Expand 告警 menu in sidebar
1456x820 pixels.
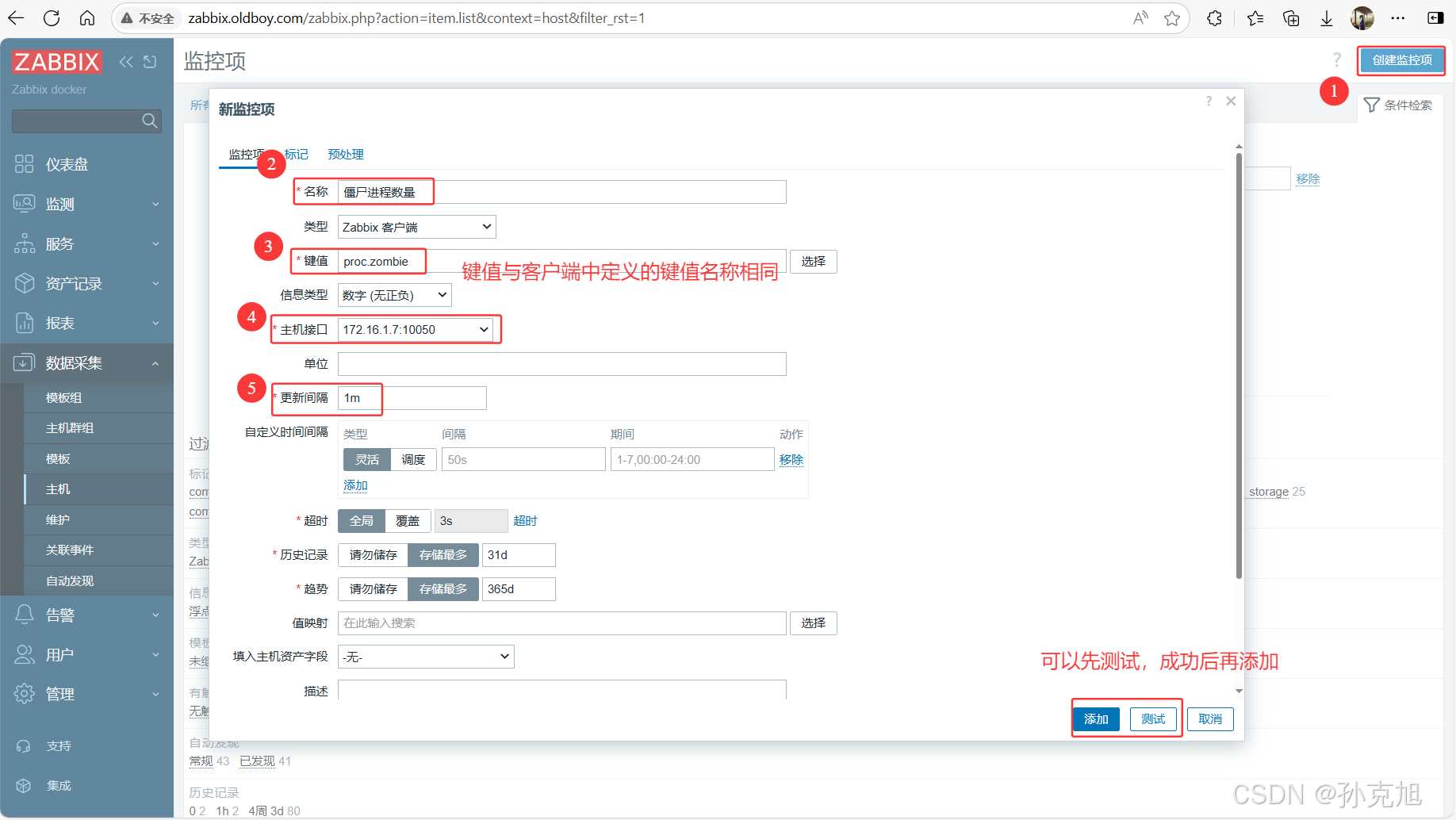click(87, 615)
